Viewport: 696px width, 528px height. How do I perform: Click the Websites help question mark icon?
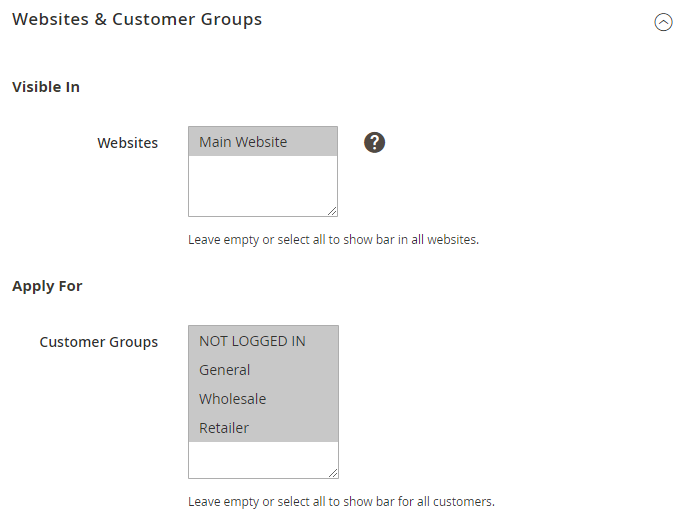[374, 142]
